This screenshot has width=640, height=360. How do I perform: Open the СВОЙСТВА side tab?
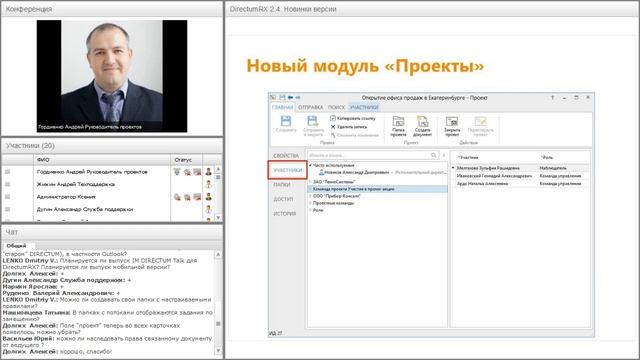tap(286, 156)
